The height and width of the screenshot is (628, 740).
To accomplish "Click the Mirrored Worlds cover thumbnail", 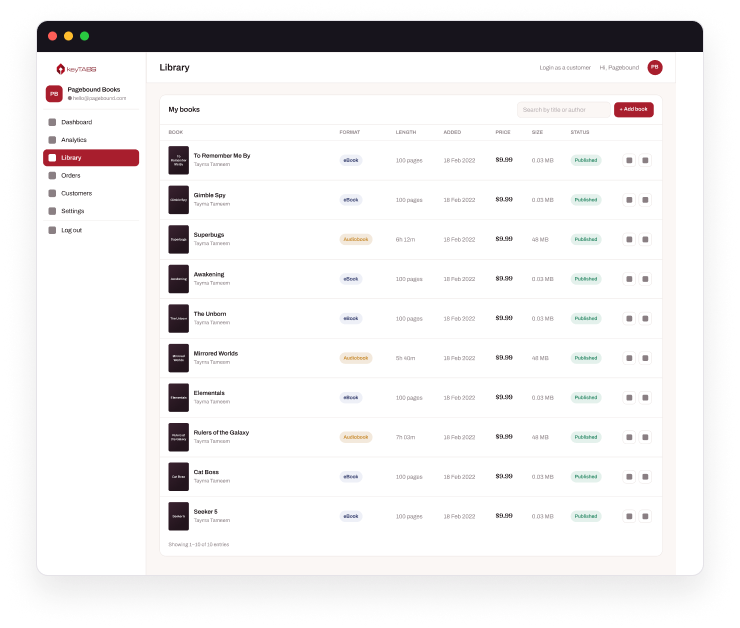I will pos(178,358).
